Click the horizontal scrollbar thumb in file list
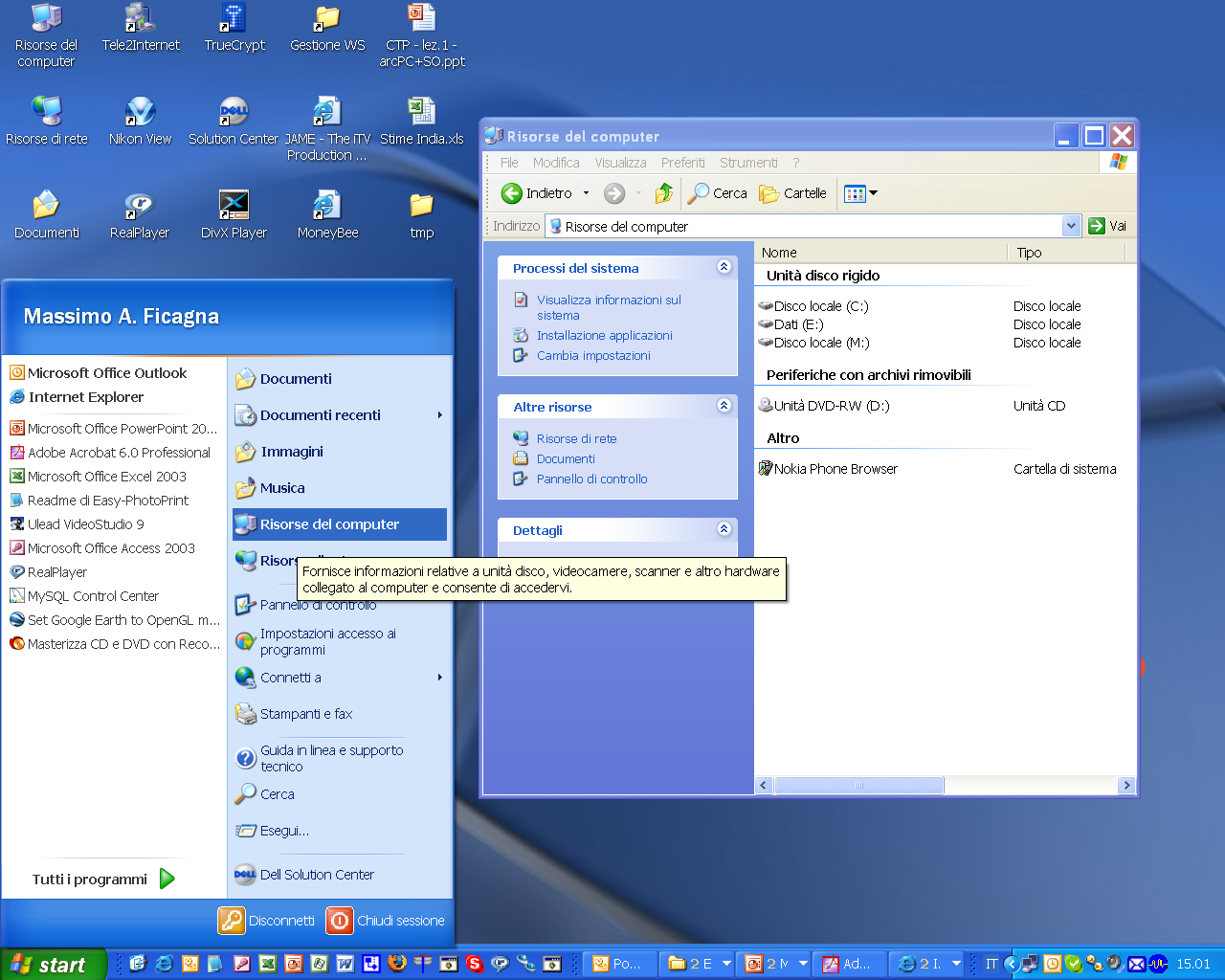Screen dimensions: 1225x980 (858, 786)
